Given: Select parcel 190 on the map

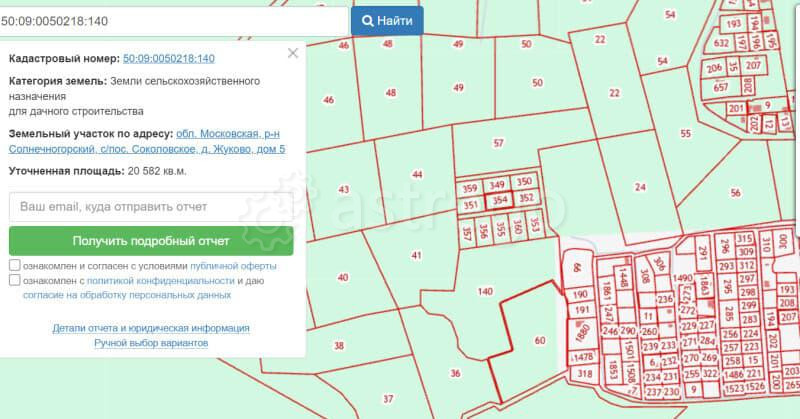Looking at the screenshot, I should coord(580,294).
